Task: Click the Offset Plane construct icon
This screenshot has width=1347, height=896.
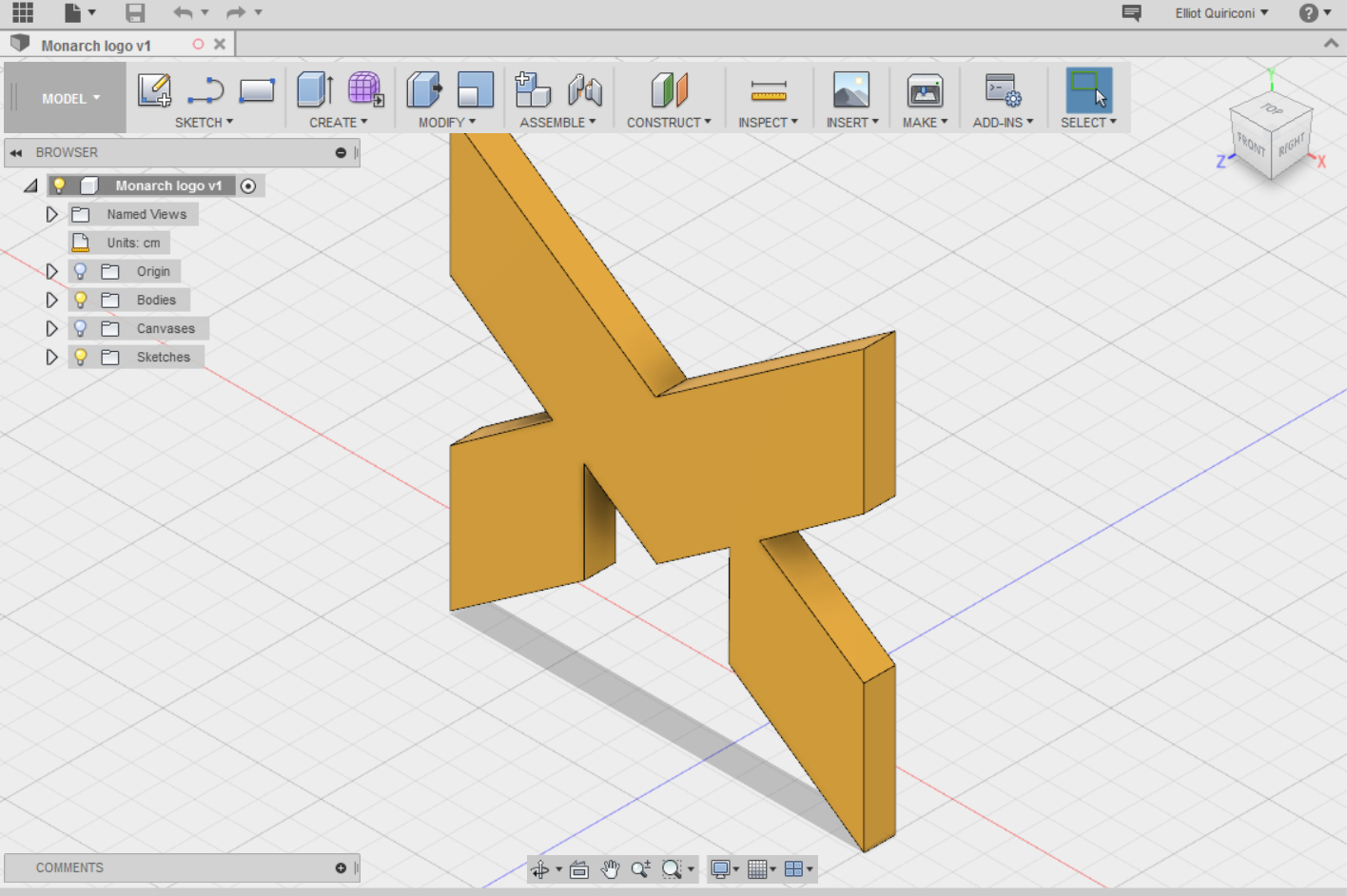Action: 670,89
